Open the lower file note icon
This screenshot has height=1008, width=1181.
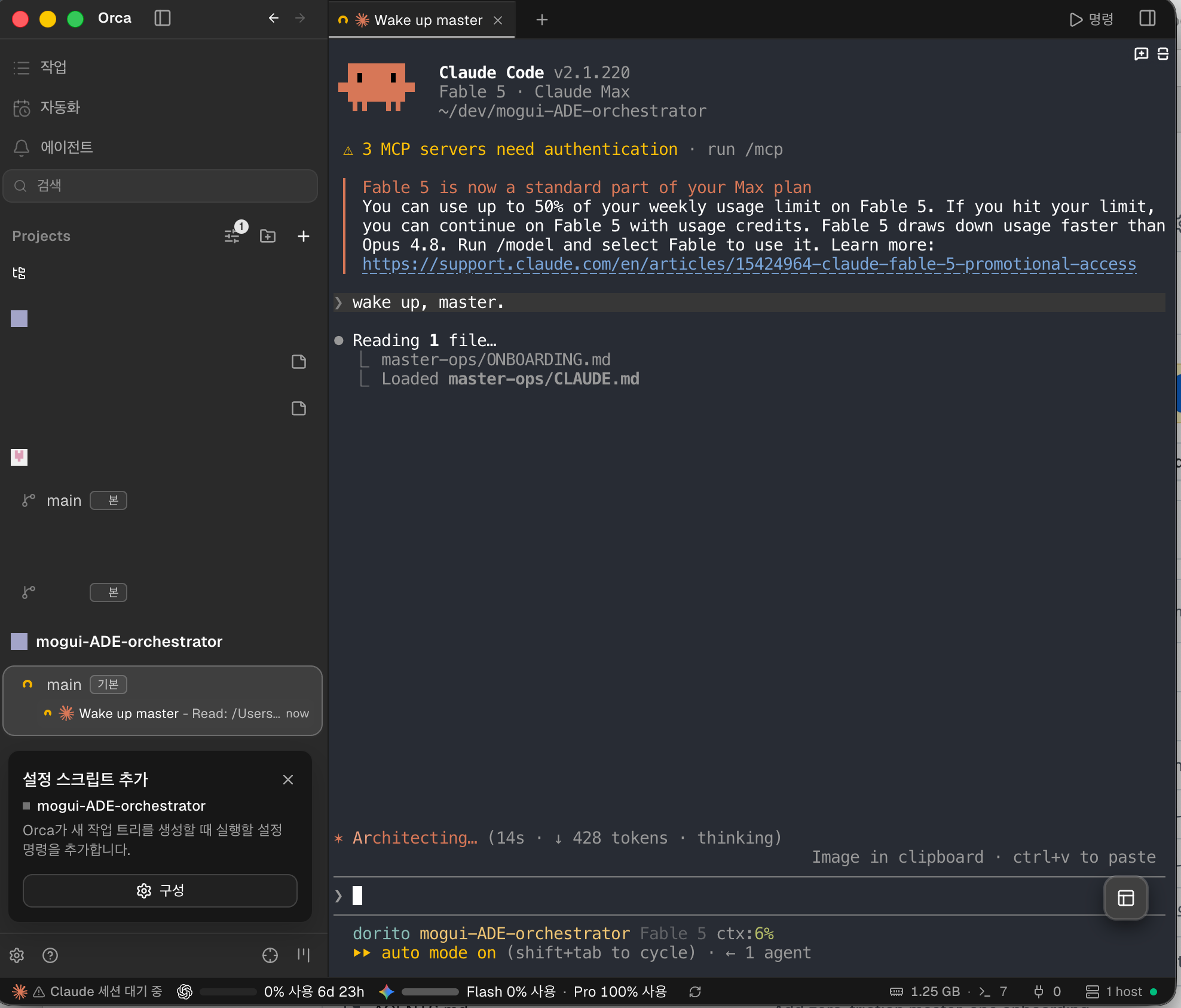(299, 408)
